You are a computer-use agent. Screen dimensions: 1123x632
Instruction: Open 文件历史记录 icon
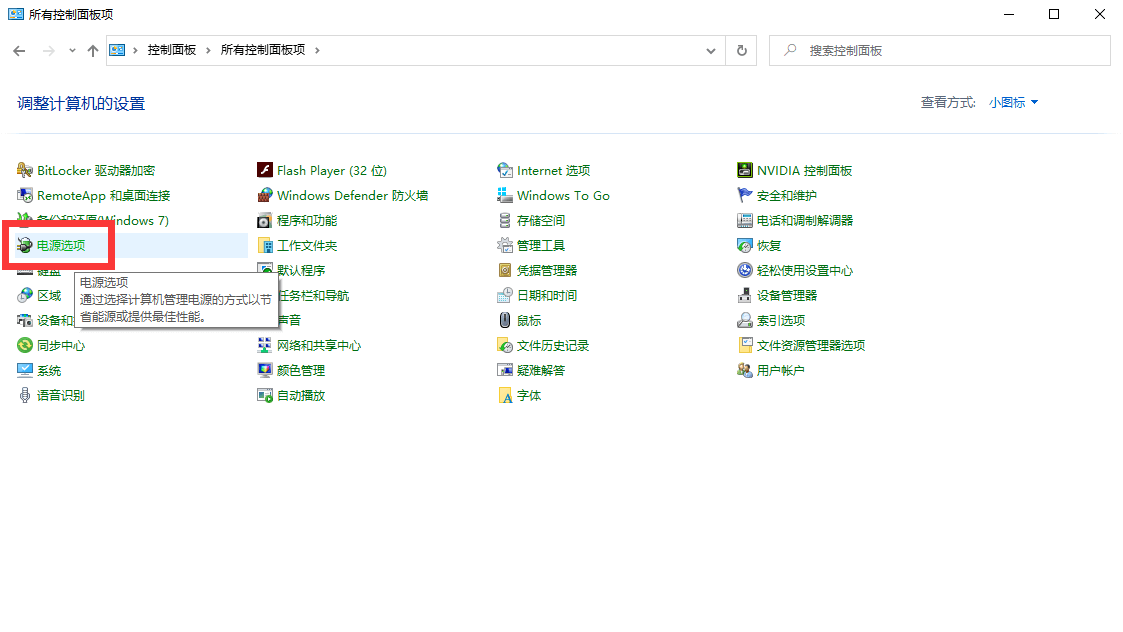[505, 345]
